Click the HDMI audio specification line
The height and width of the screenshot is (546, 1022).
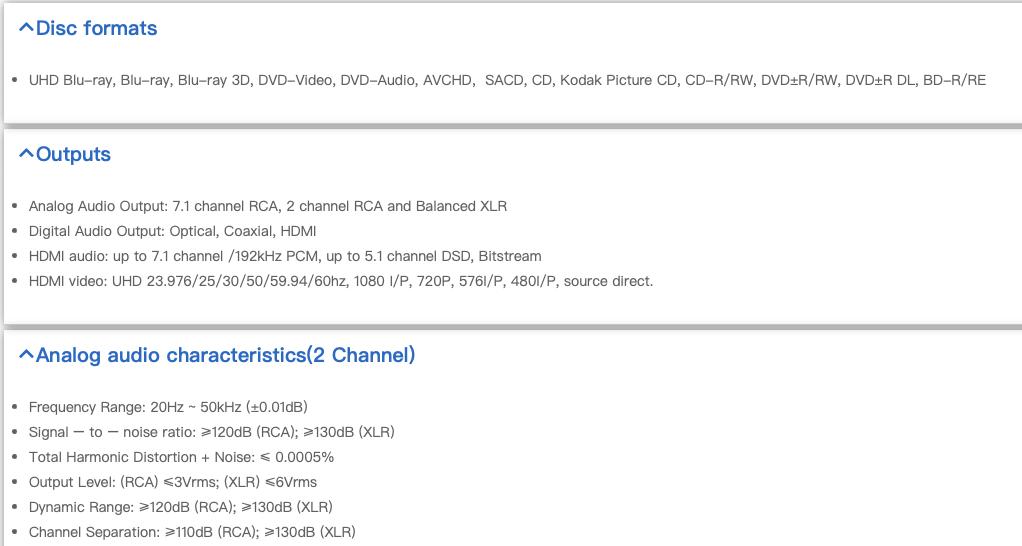pyautogui.click(x=285, y=256)
